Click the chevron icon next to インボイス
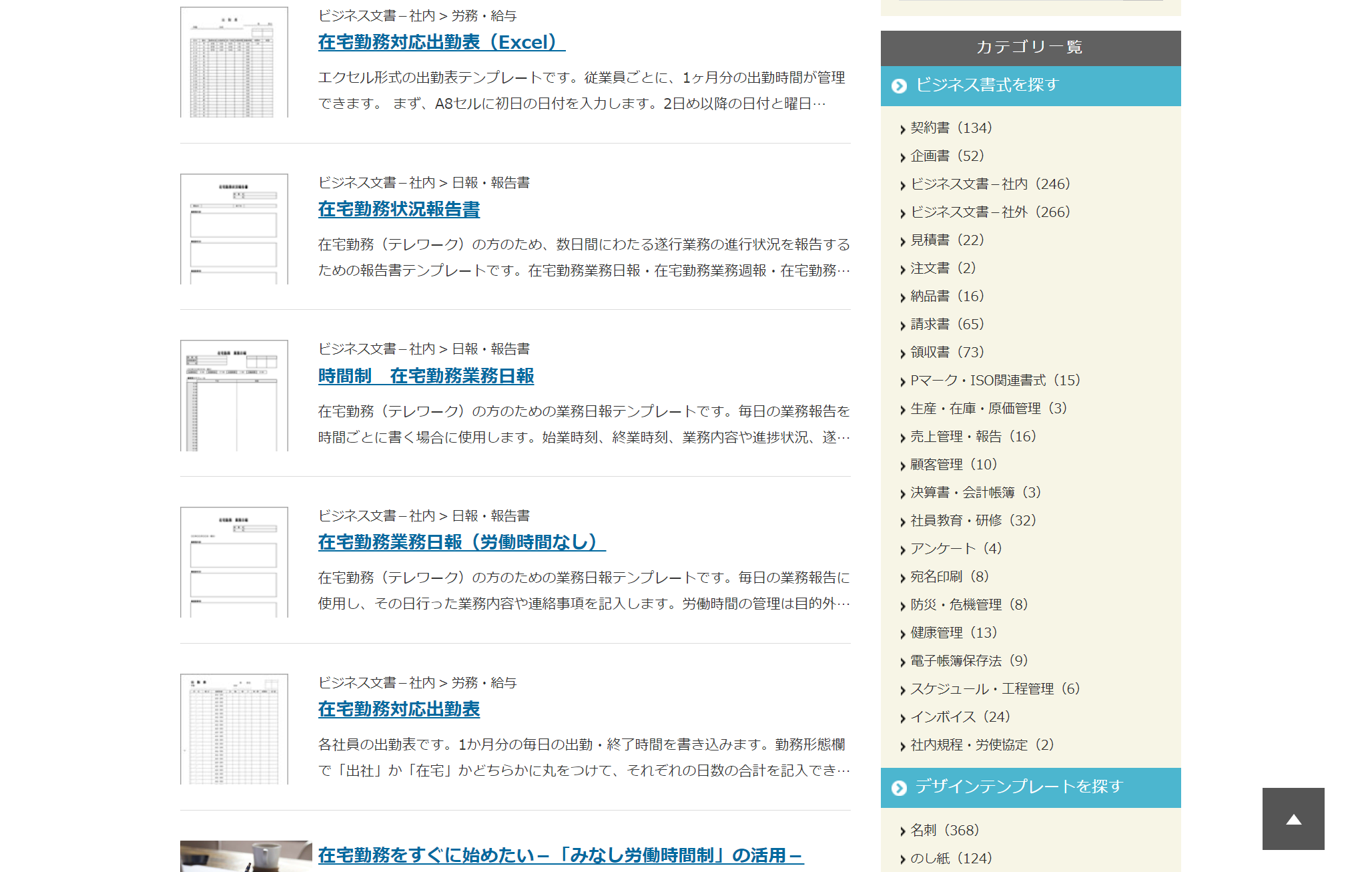This screenshot has width=1372, height=872. coord(904,717)
